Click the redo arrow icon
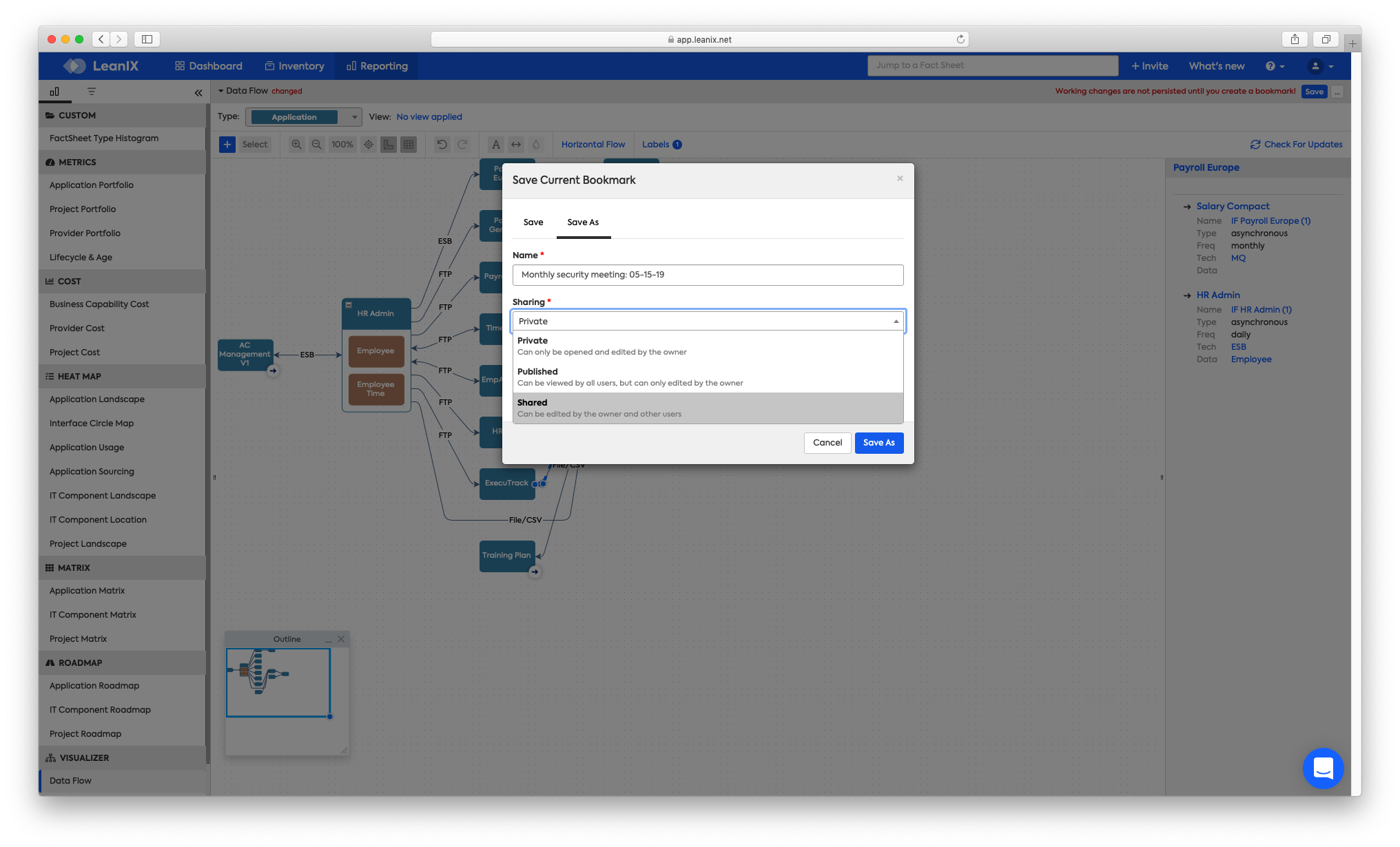 [462, 145]
